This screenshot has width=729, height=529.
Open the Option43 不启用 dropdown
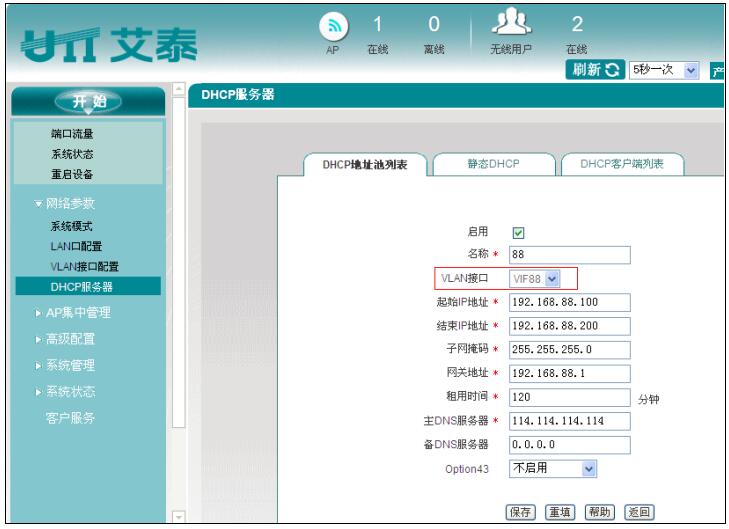(x=553, y=469)
